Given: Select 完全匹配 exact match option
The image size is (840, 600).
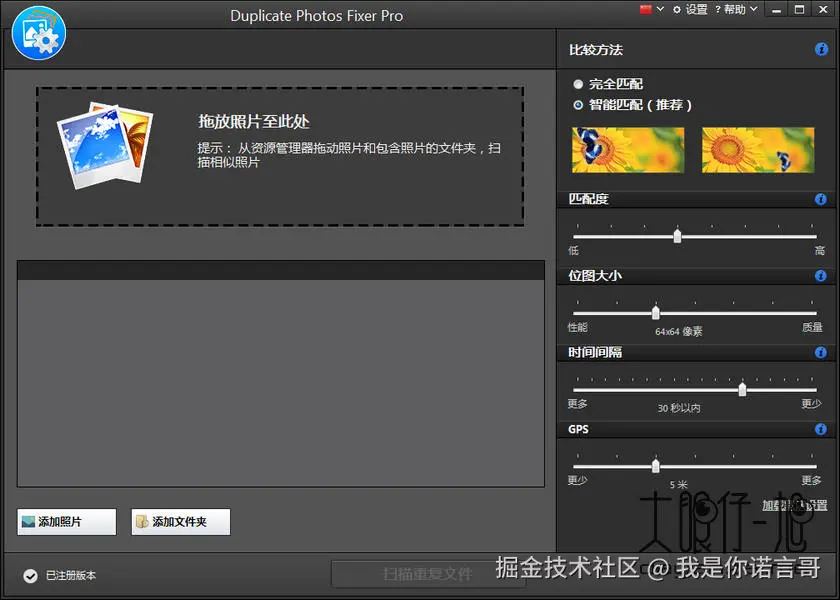Looking at the screenshot, I should (x=608, y=84).
